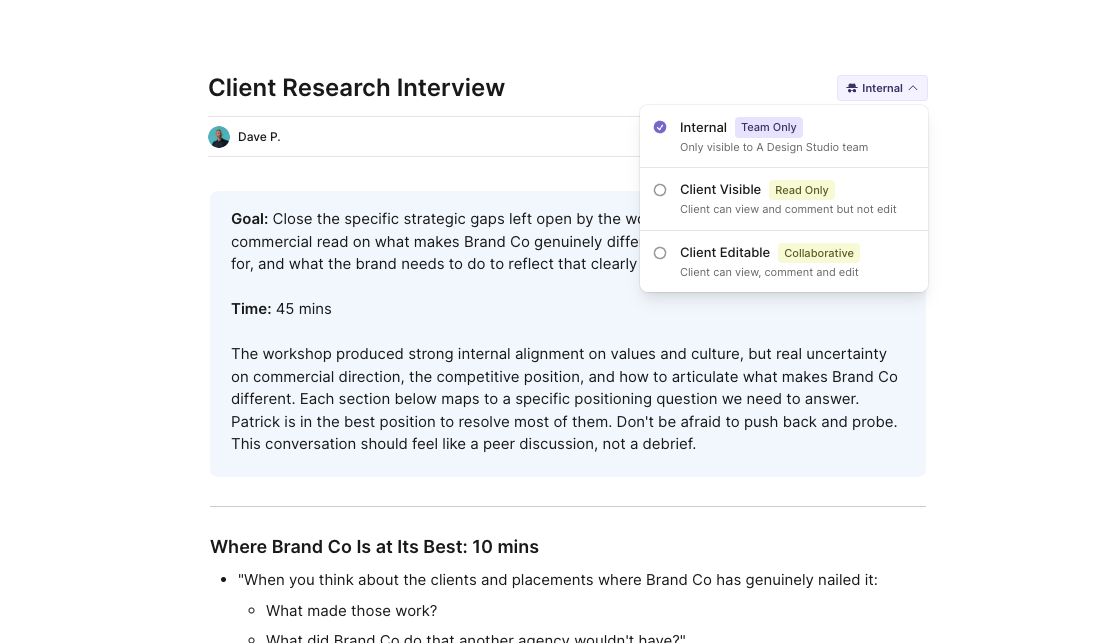Choose the Internal option label in the menu
The height and width of the screenshot is (643, 1100).
(703, 127)
